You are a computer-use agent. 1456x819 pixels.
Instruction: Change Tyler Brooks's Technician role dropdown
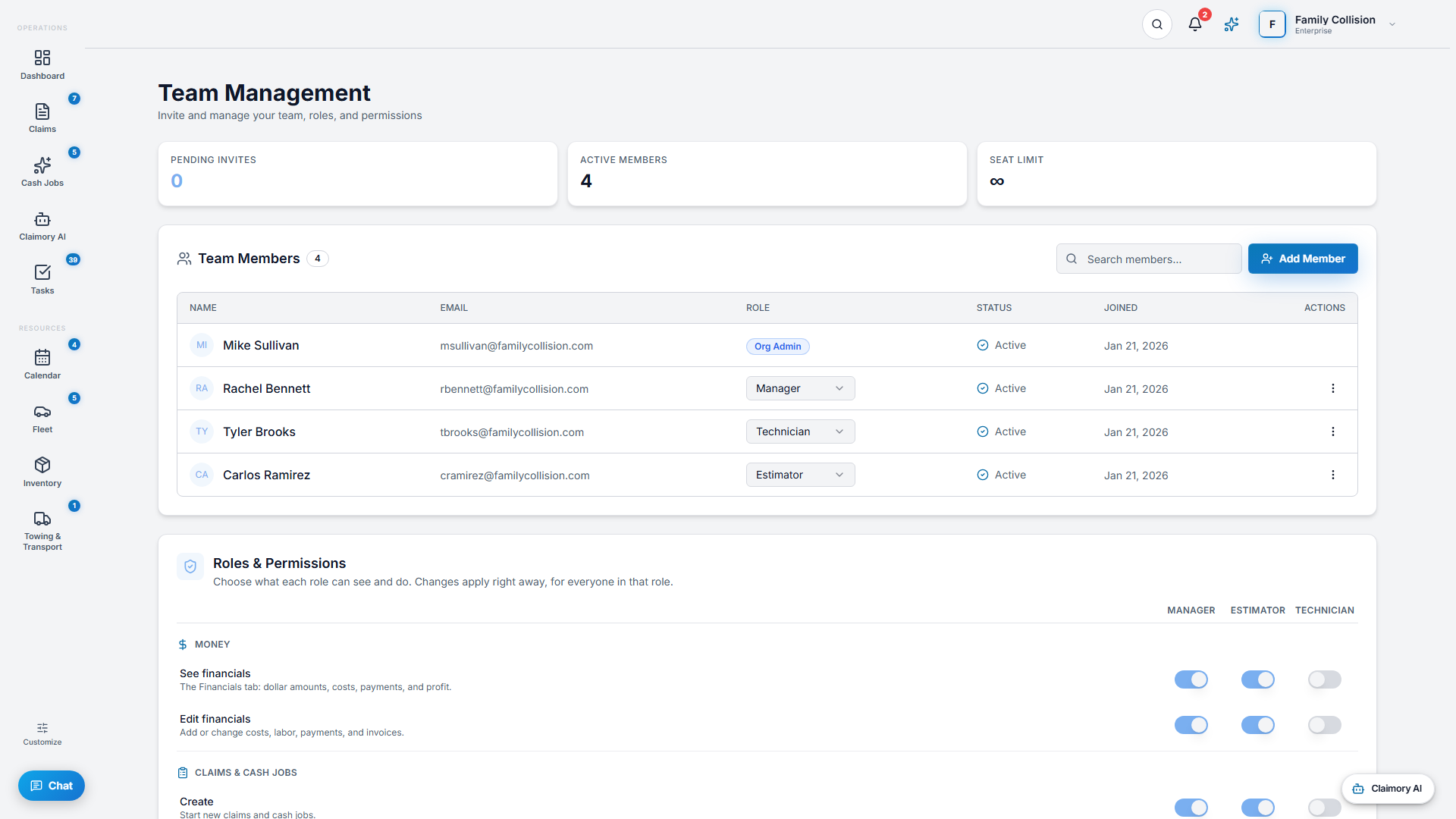click(x=800, y=431)
